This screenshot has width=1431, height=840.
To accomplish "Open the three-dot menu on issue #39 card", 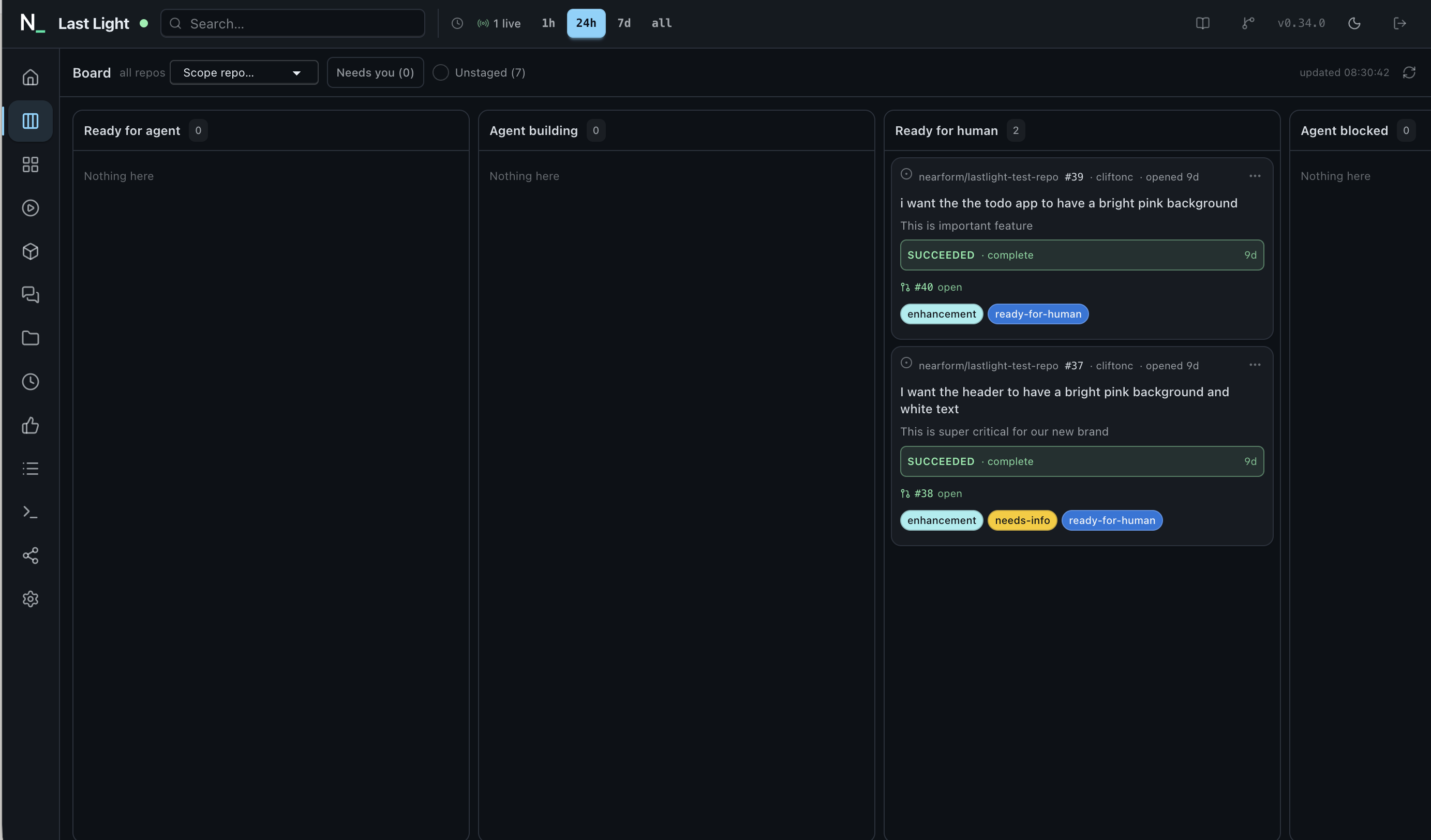I will 1255,176.
